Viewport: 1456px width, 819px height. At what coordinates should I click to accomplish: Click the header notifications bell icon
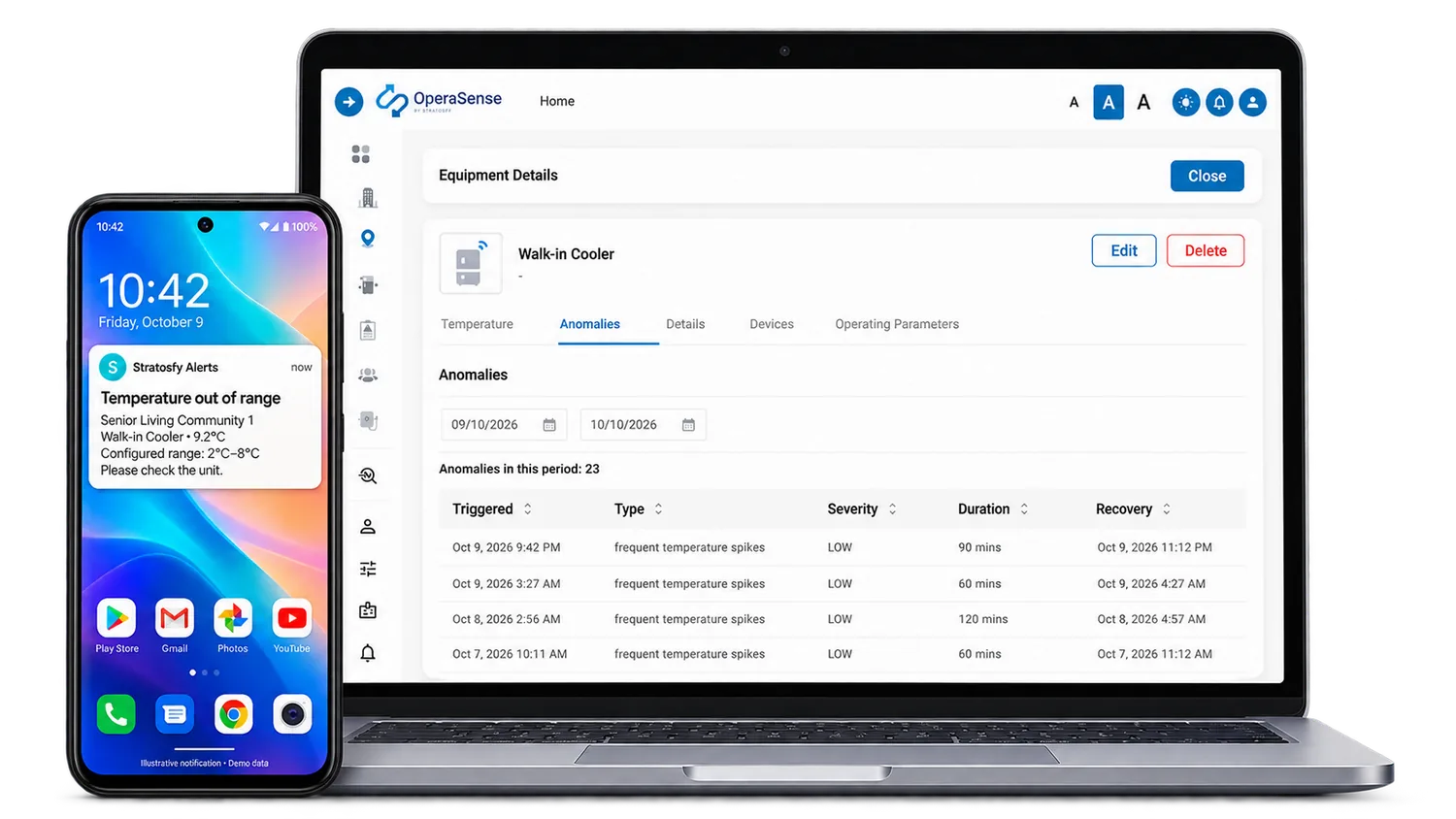click(x=1219, y=102)
